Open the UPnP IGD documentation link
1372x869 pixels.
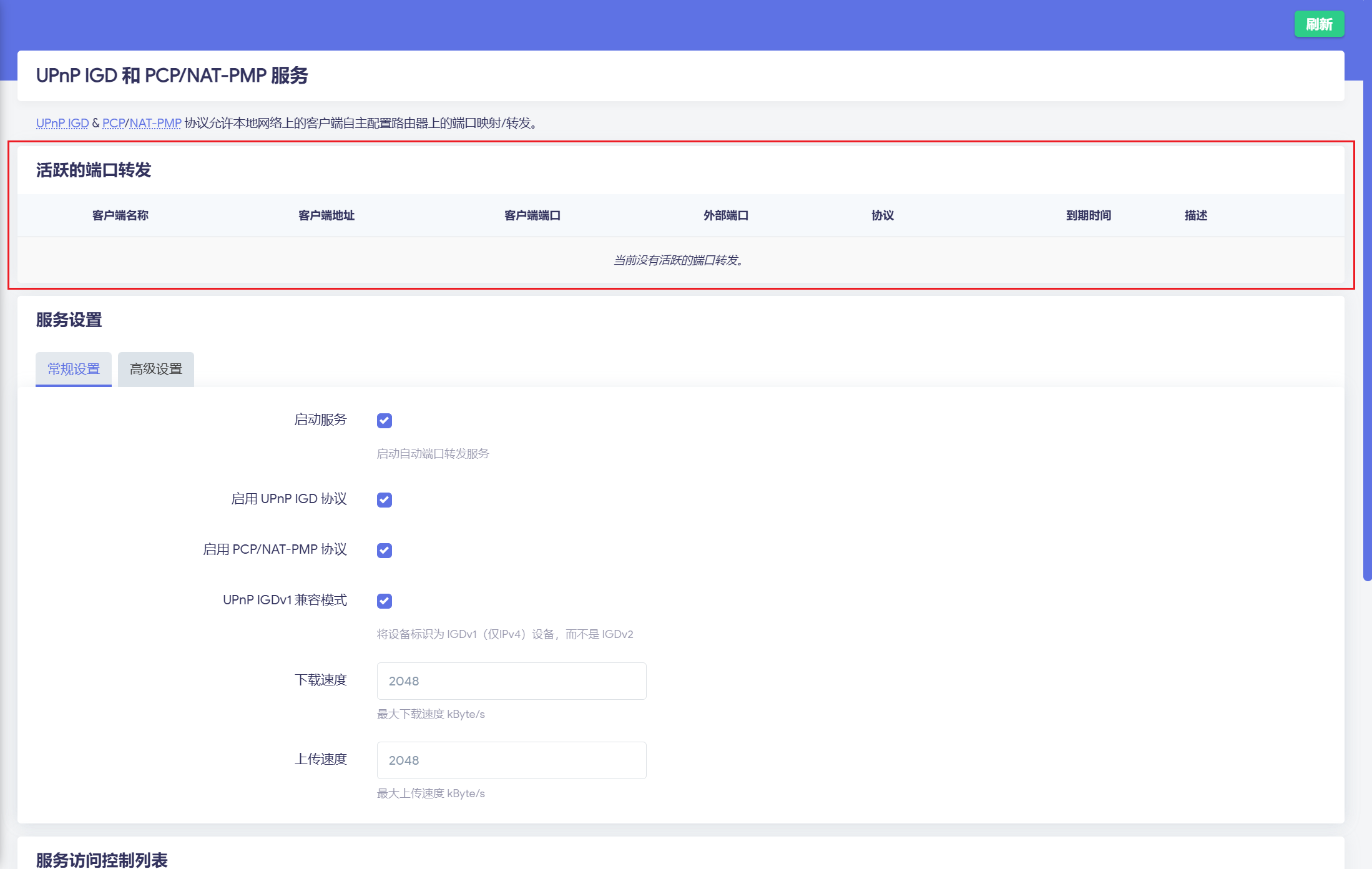pyautogui.click(x=62, y=123)
